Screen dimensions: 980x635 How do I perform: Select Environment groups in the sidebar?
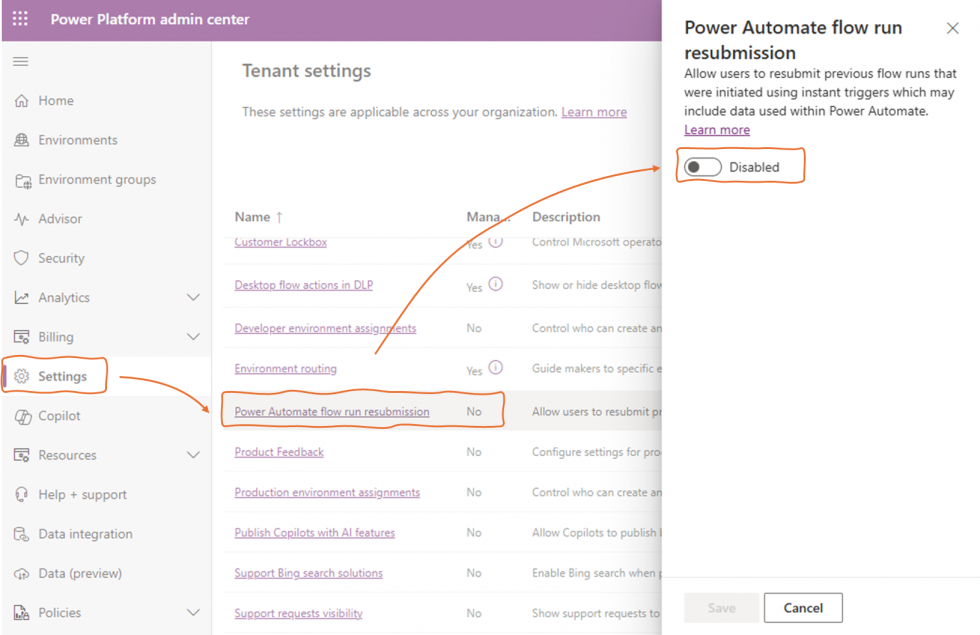(95, 179)
